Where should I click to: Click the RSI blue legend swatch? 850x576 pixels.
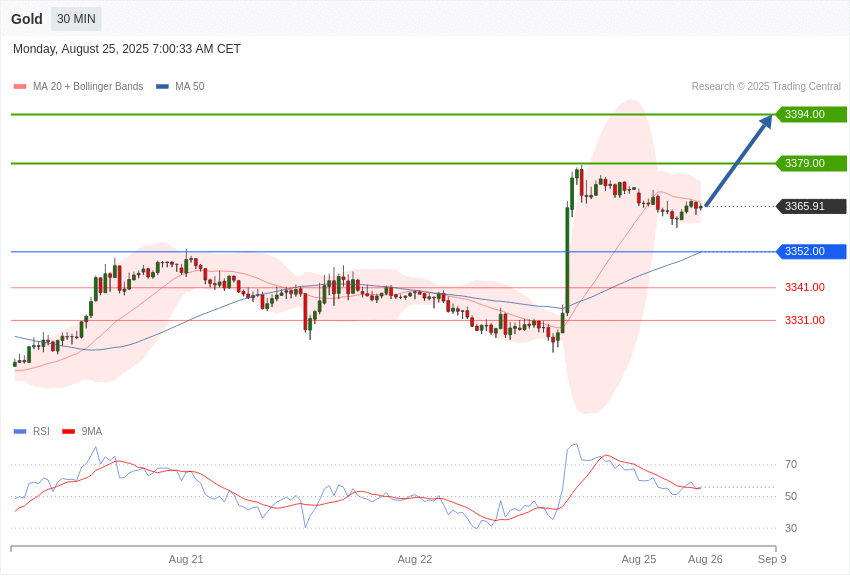(20, 431)
